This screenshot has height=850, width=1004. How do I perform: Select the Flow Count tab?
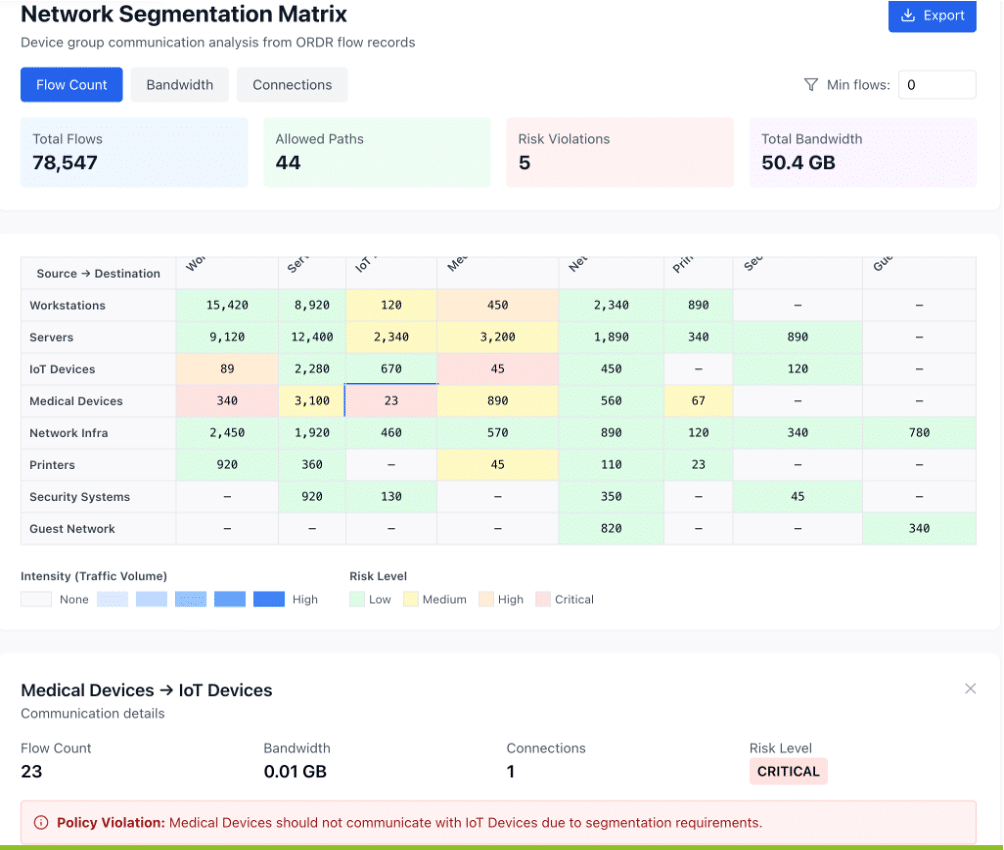click(x=72, y=85)
